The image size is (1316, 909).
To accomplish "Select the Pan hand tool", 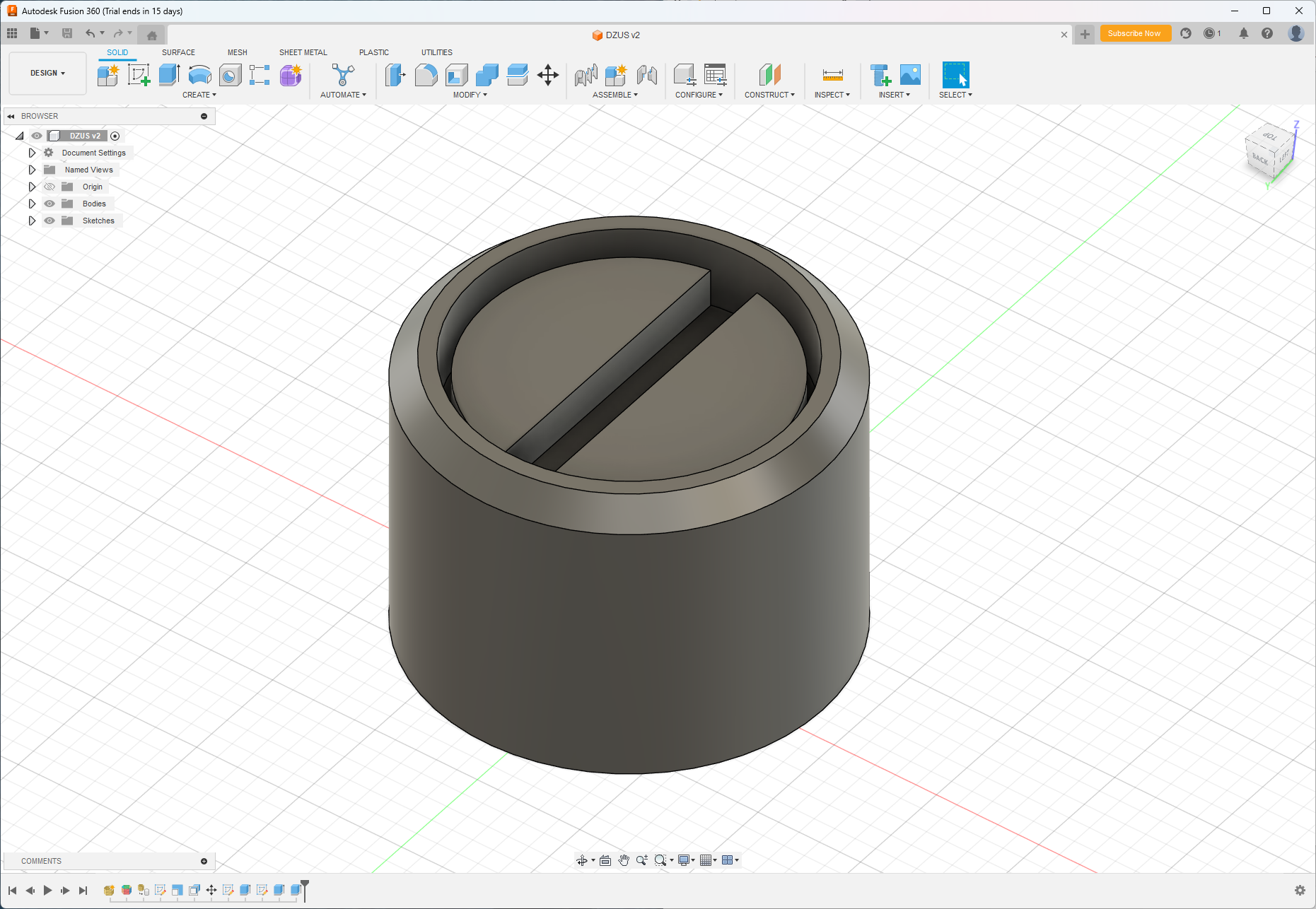I will tap(624, 860).
